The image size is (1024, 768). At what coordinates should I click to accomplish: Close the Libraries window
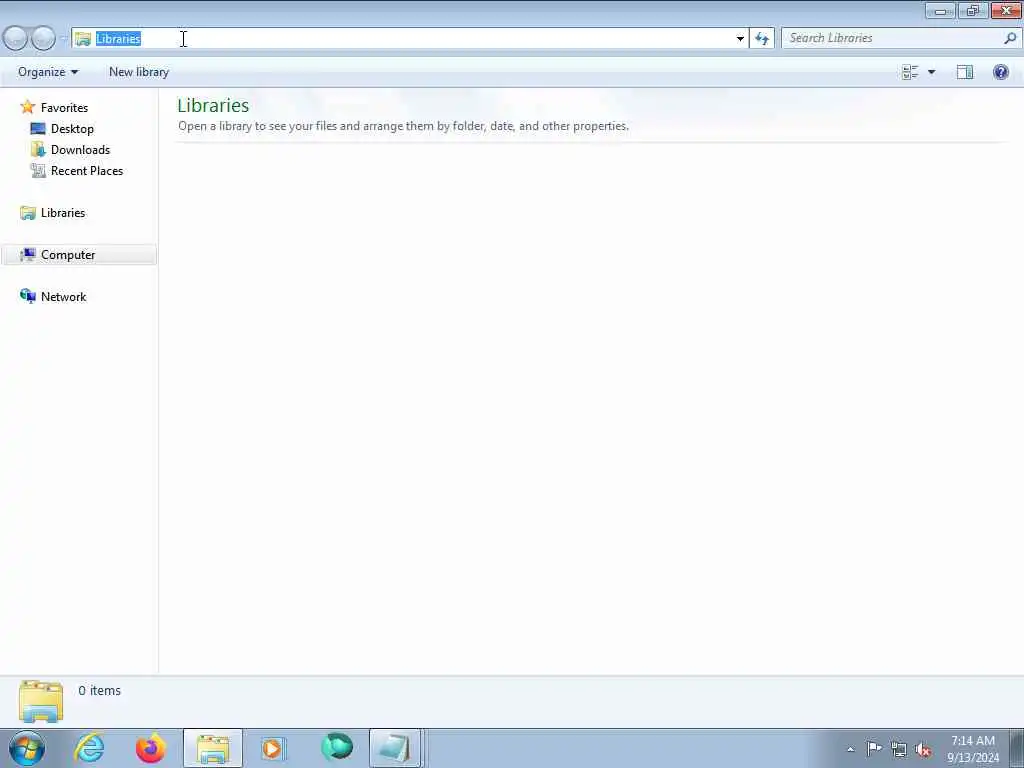[x=1006, y=10]
